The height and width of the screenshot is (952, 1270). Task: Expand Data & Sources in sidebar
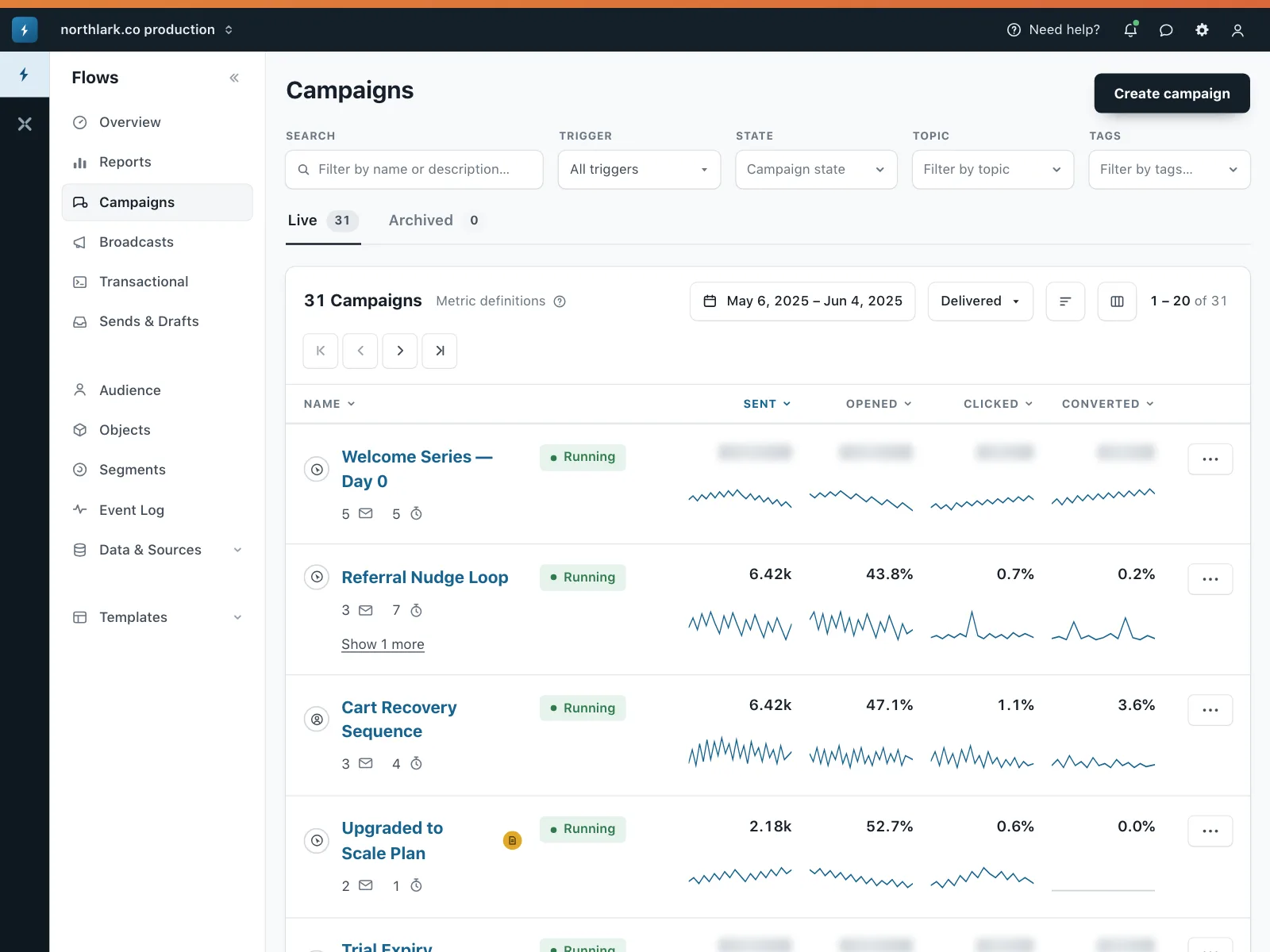157,550
